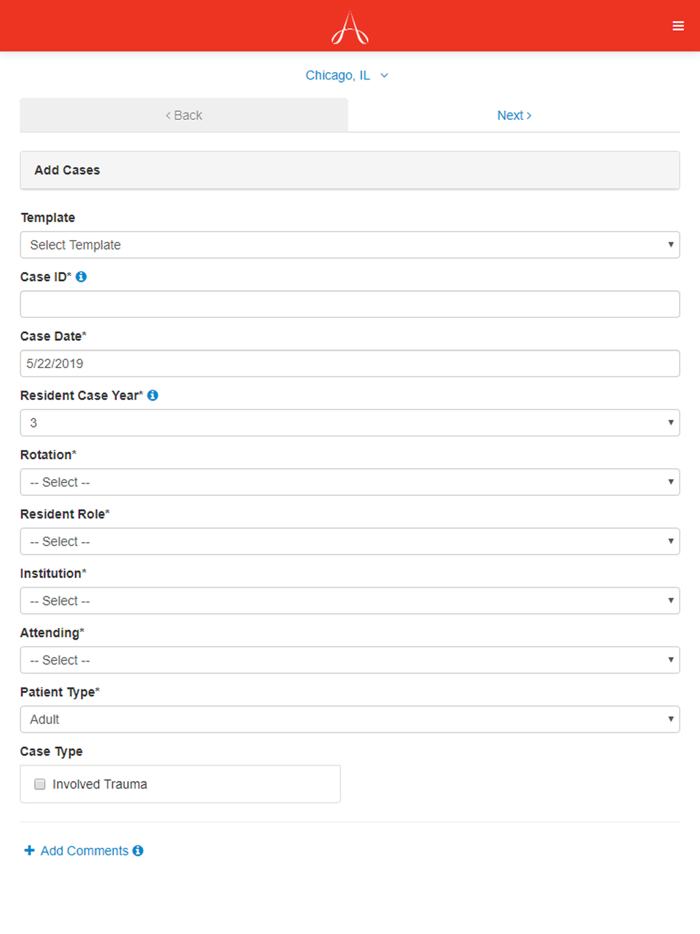Click info icon beside Resident Case Year
Screen dimensions: 700x934
point(151,395)
